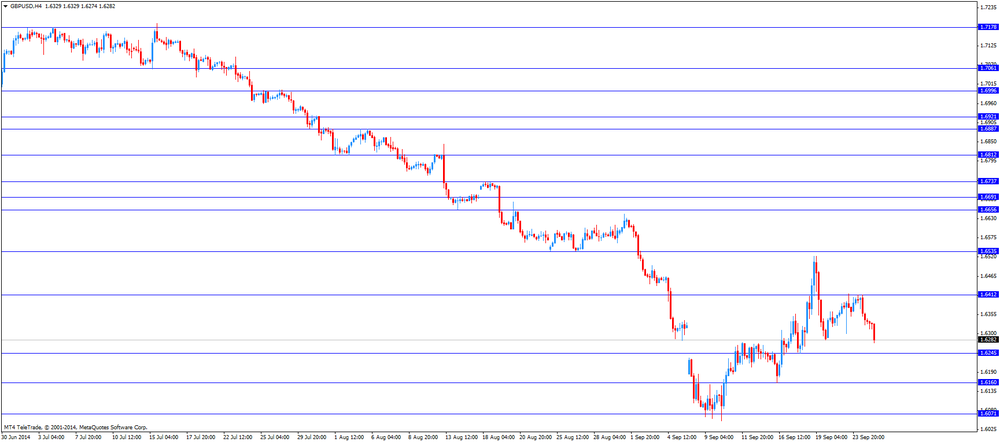Click the current price 1.6282 black label

point(988,340)
